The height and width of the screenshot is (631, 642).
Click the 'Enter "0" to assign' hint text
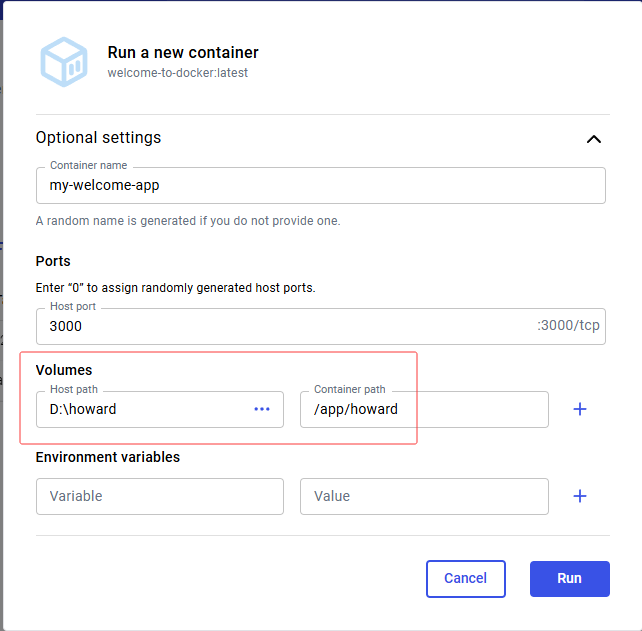[x=175, y=287]
